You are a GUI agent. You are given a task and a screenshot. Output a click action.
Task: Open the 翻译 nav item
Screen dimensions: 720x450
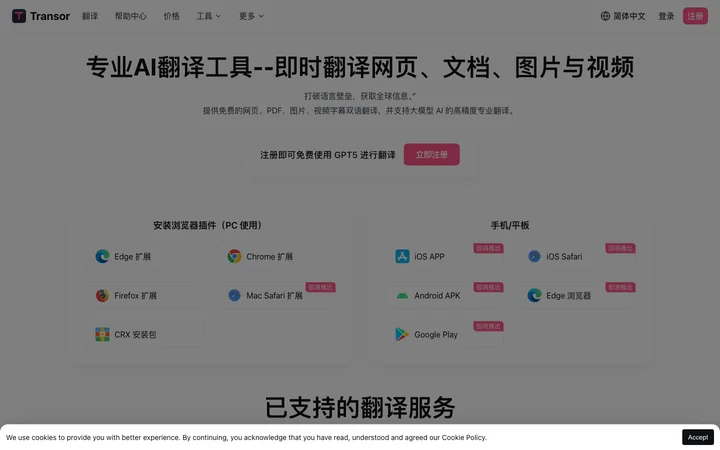[90, 16]
